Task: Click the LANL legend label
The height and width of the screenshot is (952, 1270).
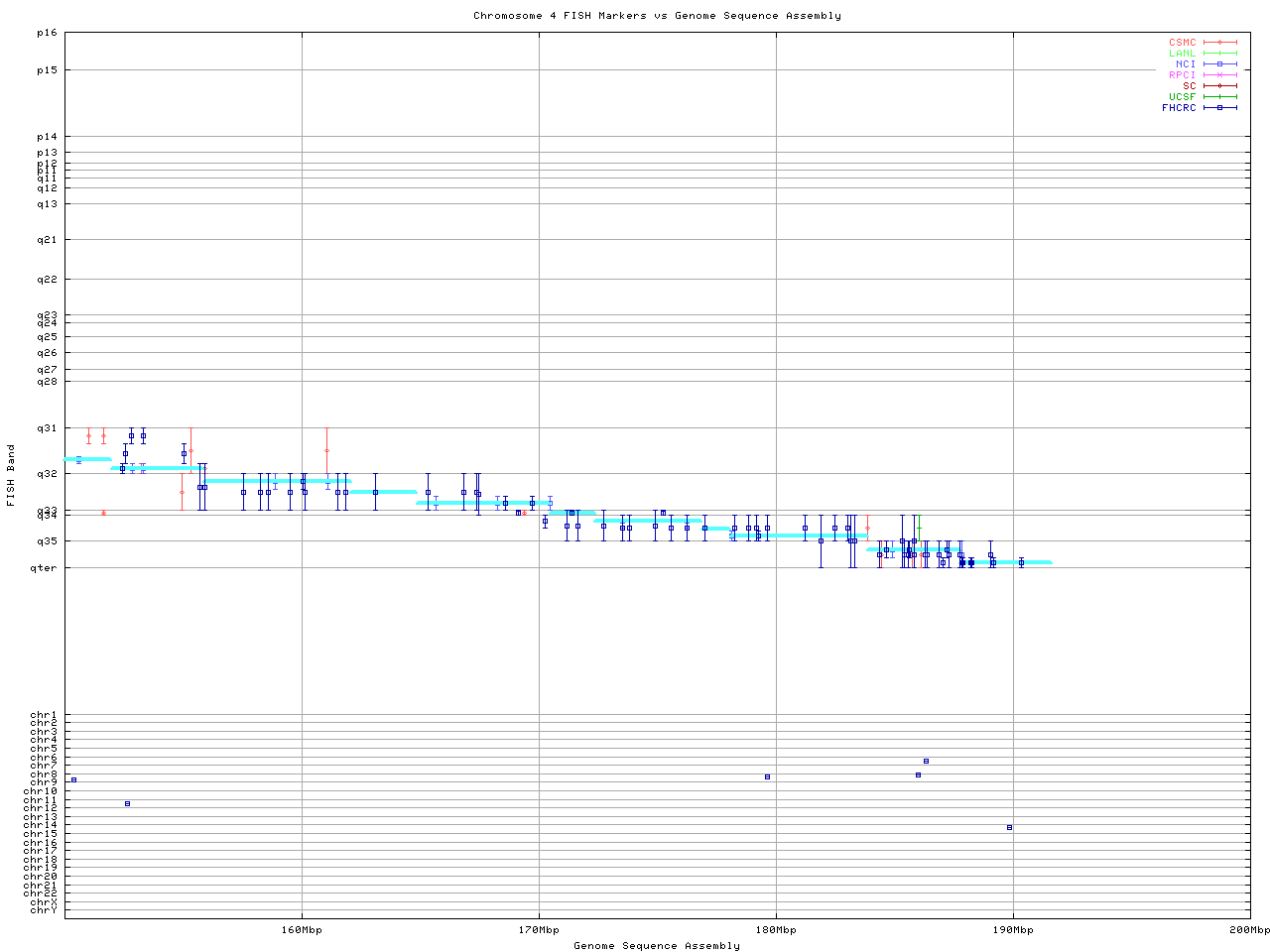Action: tap(1182, 54)
